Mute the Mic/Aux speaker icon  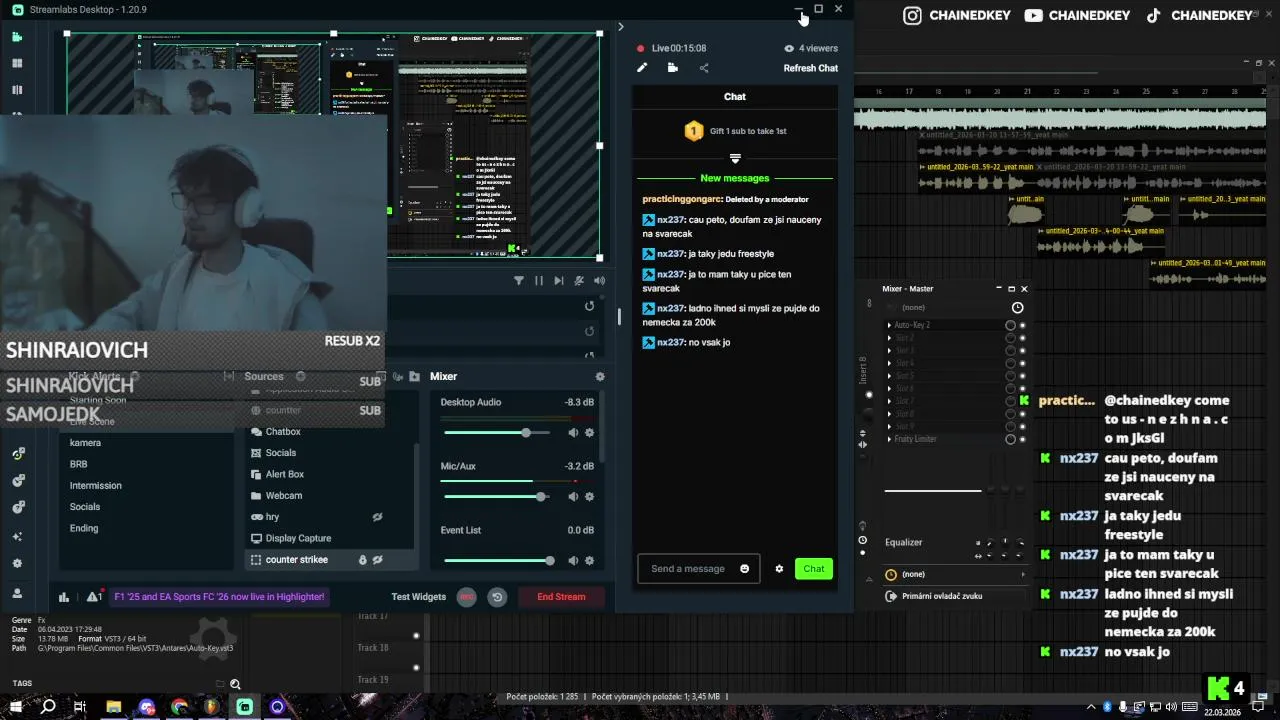point(573,497)
